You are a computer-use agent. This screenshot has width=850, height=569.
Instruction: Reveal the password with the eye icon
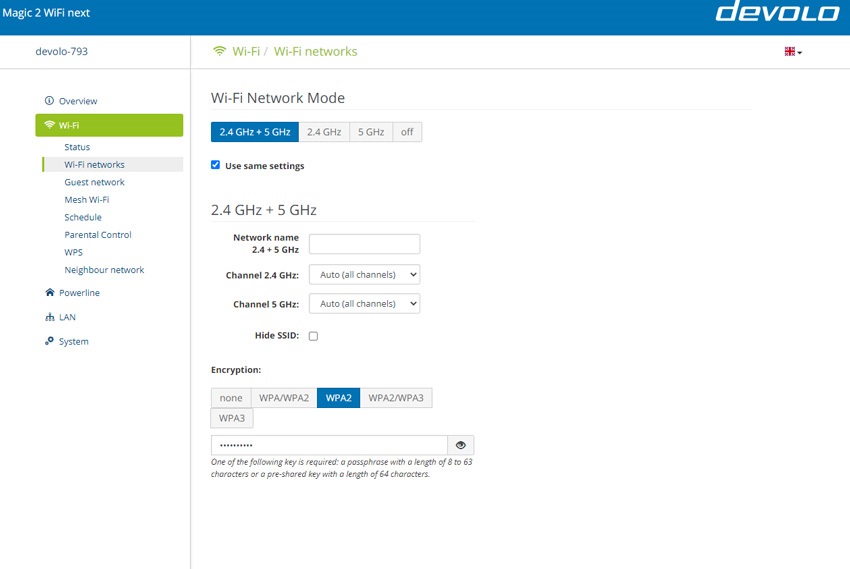pyautogui.click(x=461, y=445)
